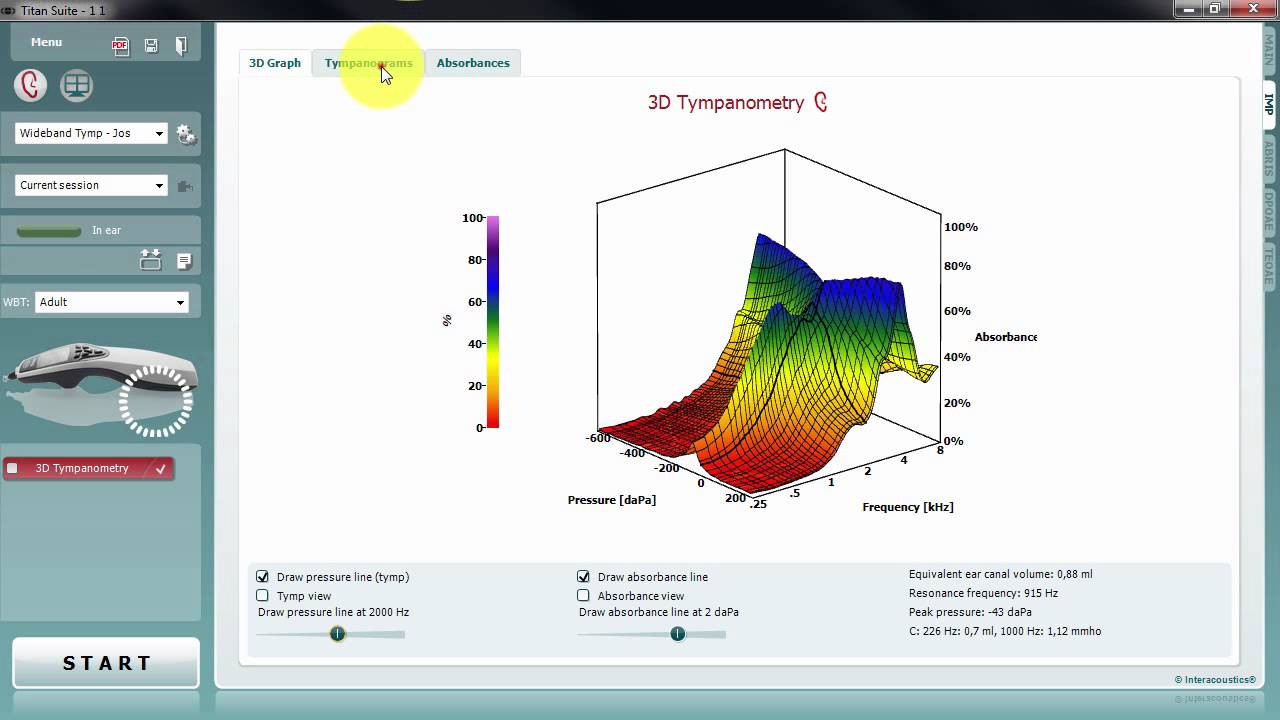1280x720 pixels.
Task: Switch to the Absorbances tab
Action: (473, 63)
